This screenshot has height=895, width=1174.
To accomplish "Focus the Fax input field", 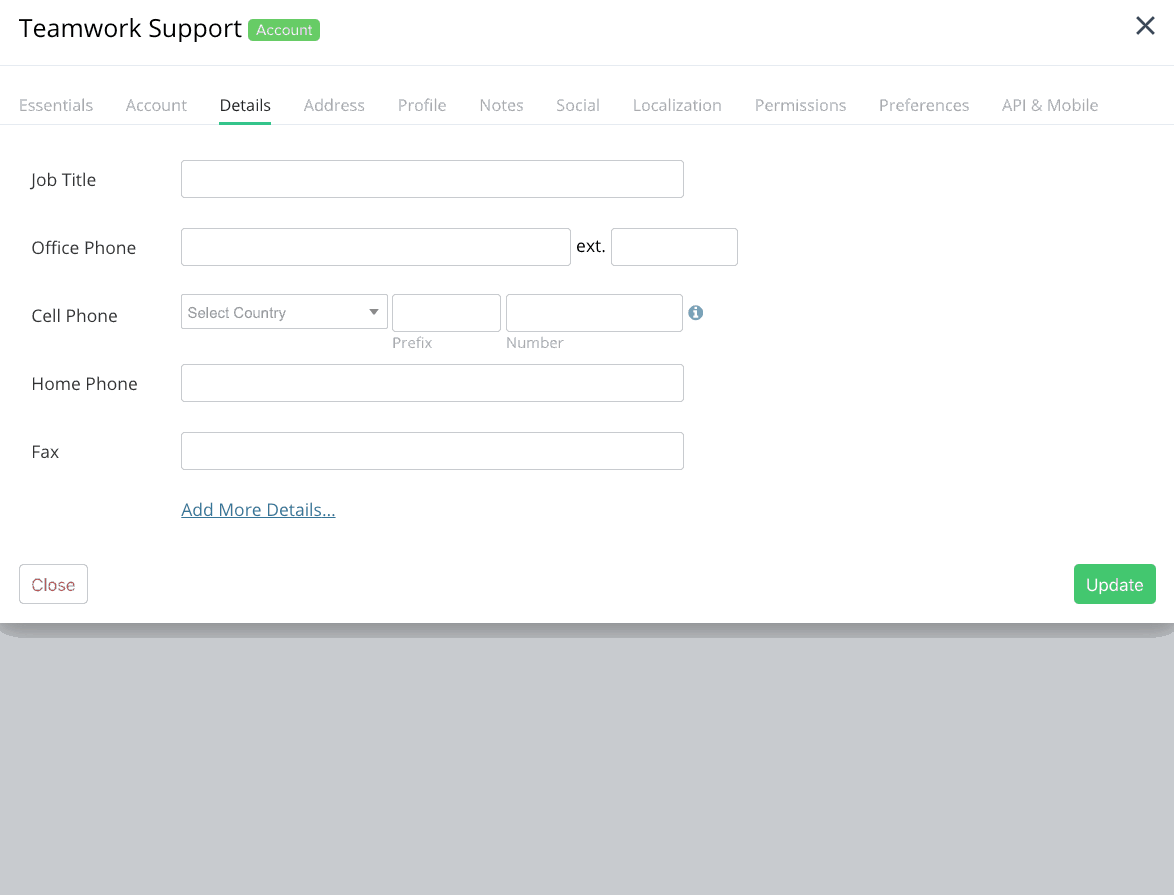I will point(432,451).
